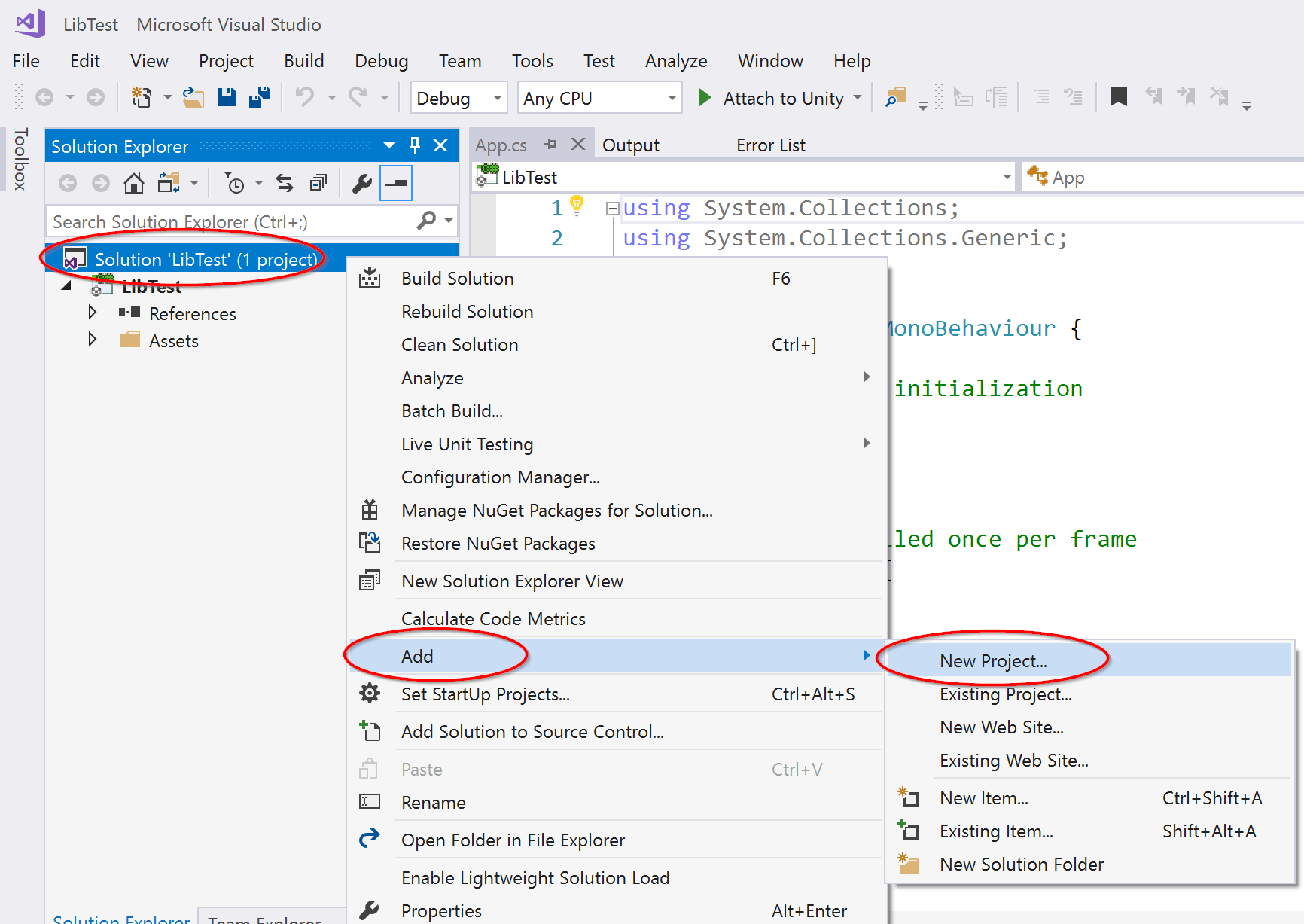Image resolution: width=1304 pixels, height=924 pixels.
Task: Choose Open Folder in File Explorer
Action: [x=617, y=840]
